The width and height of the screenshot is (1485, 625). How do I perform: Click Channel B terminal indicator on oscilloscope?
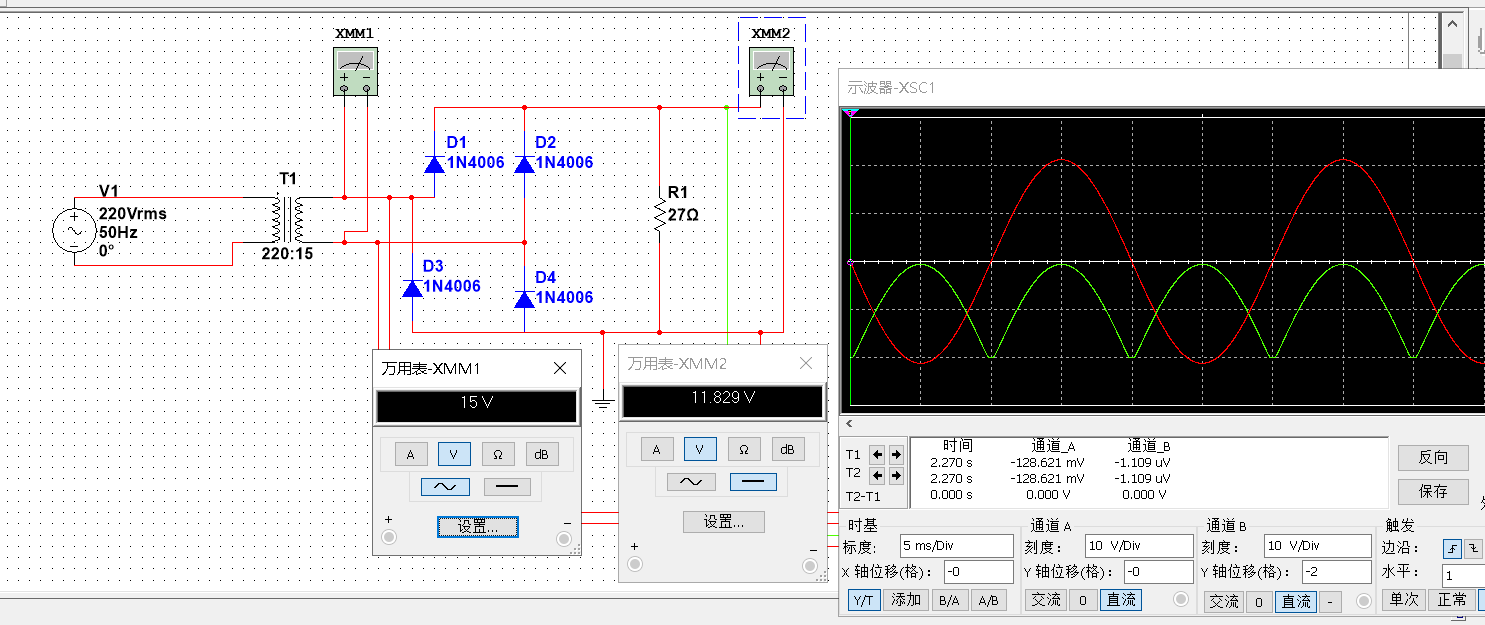pyautogui.click(x=1364, y=601)
